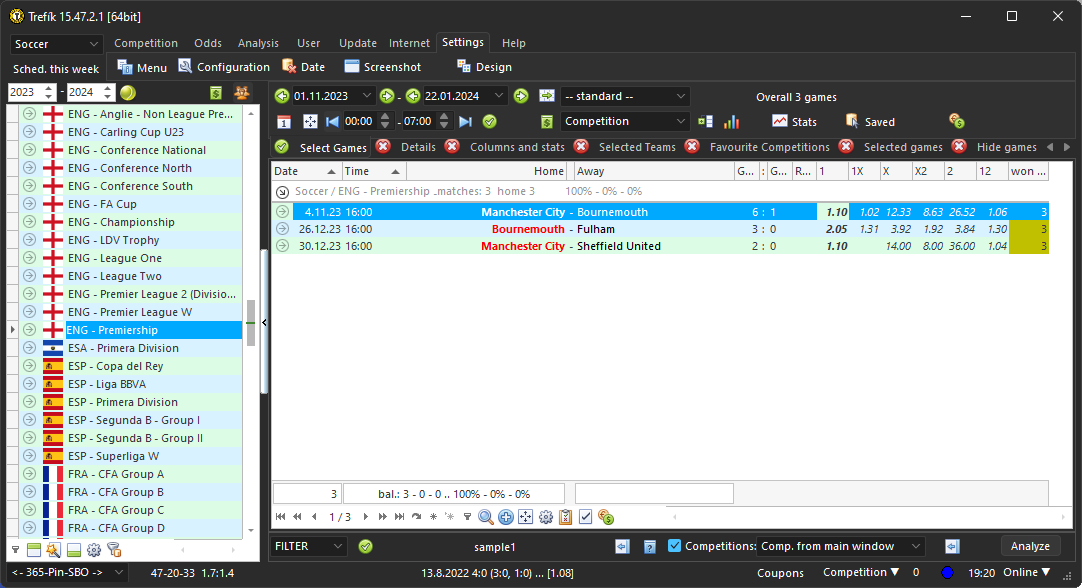Viewport: 1082px width, 588px height.
Task: Click the tennis ball icon beside year range
Action: pos(128,93)
